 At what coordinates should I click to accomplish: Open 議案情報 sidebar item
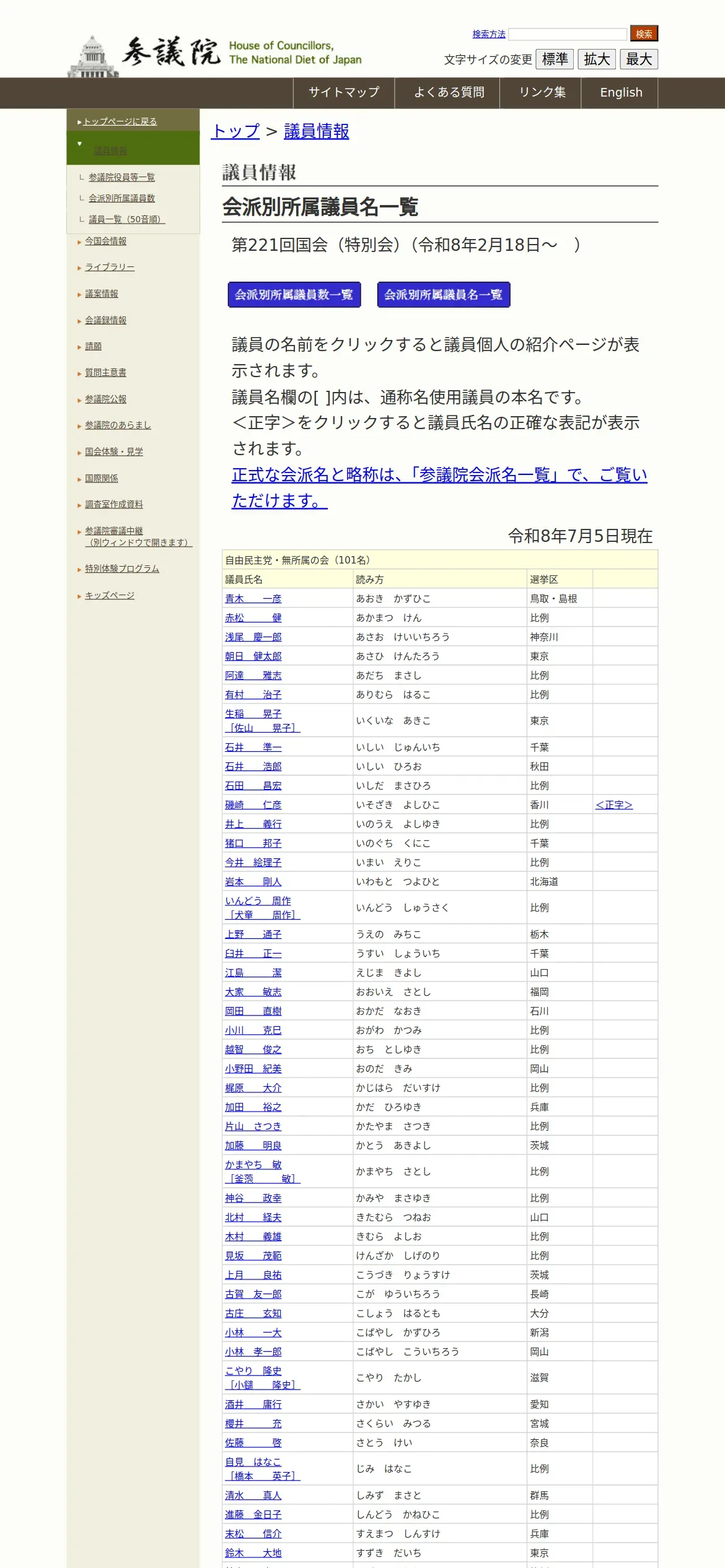tap(101, 294)
